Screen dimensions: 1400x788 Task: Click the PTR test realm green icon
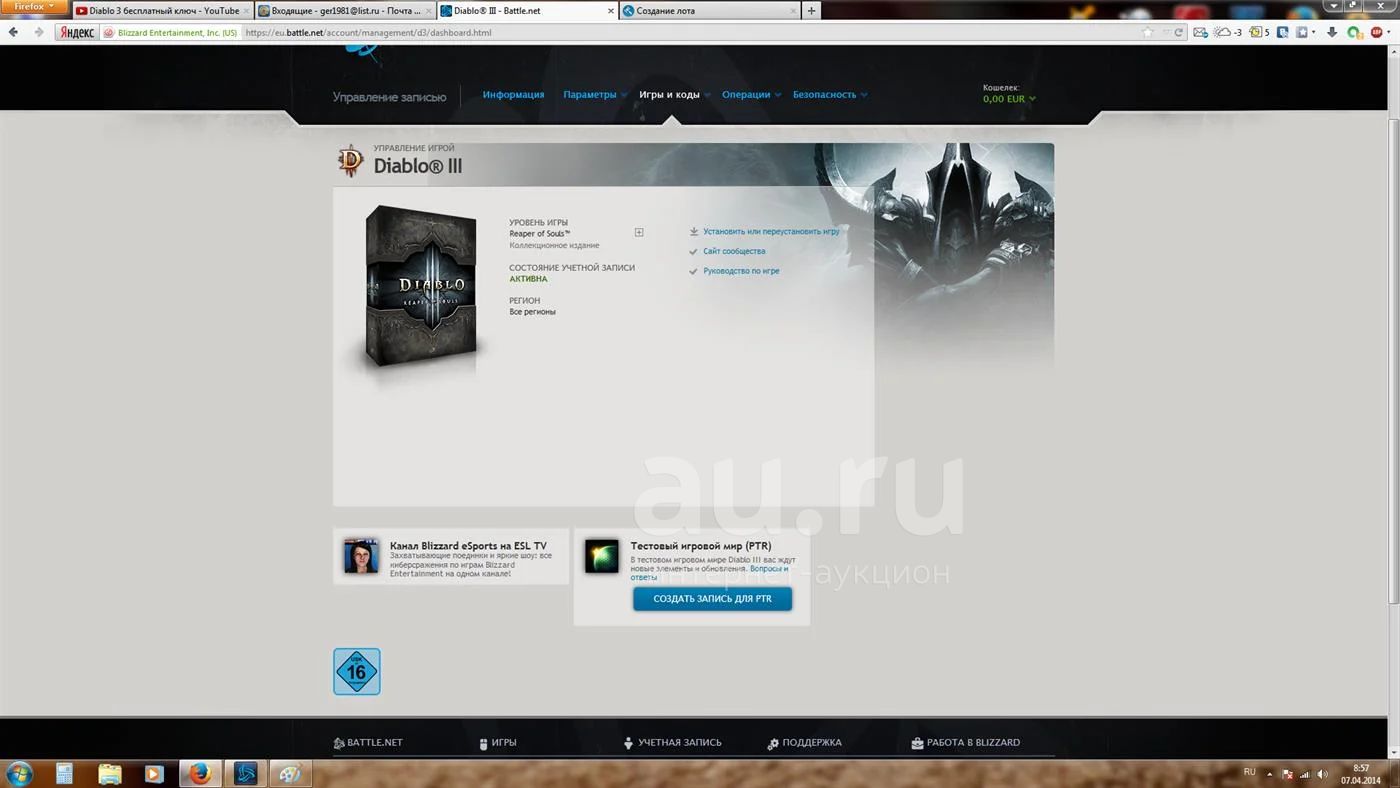tap(602, 556)
